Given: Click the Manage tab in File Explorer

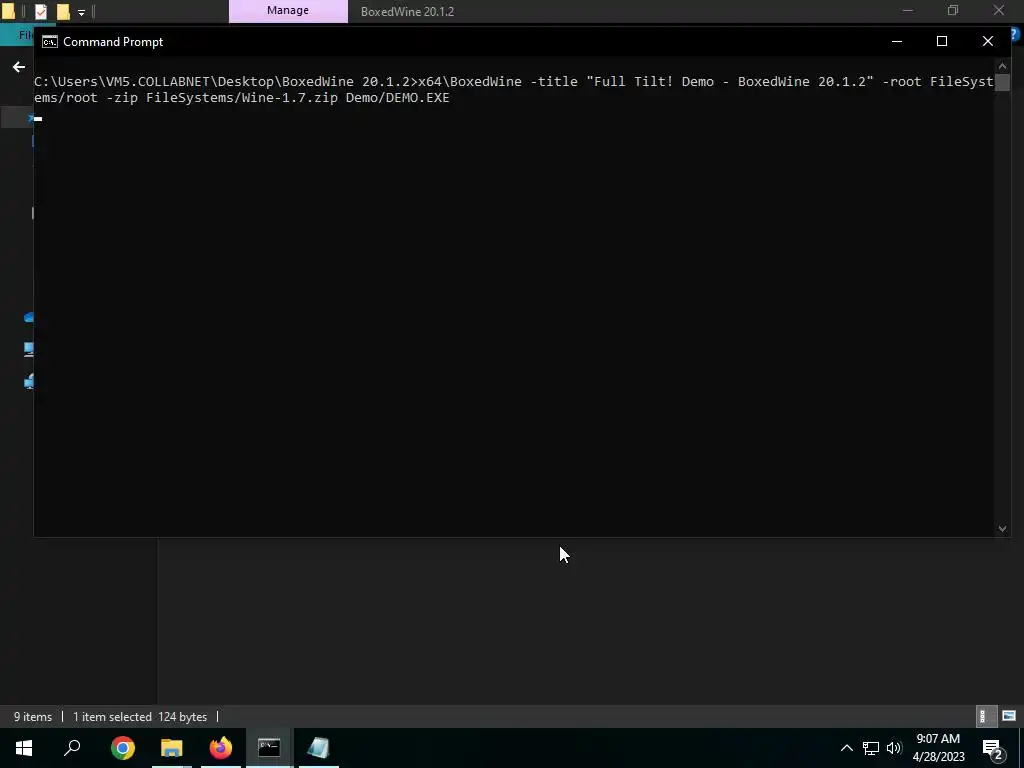Looking at the screenshot, I should click(288, 11).
